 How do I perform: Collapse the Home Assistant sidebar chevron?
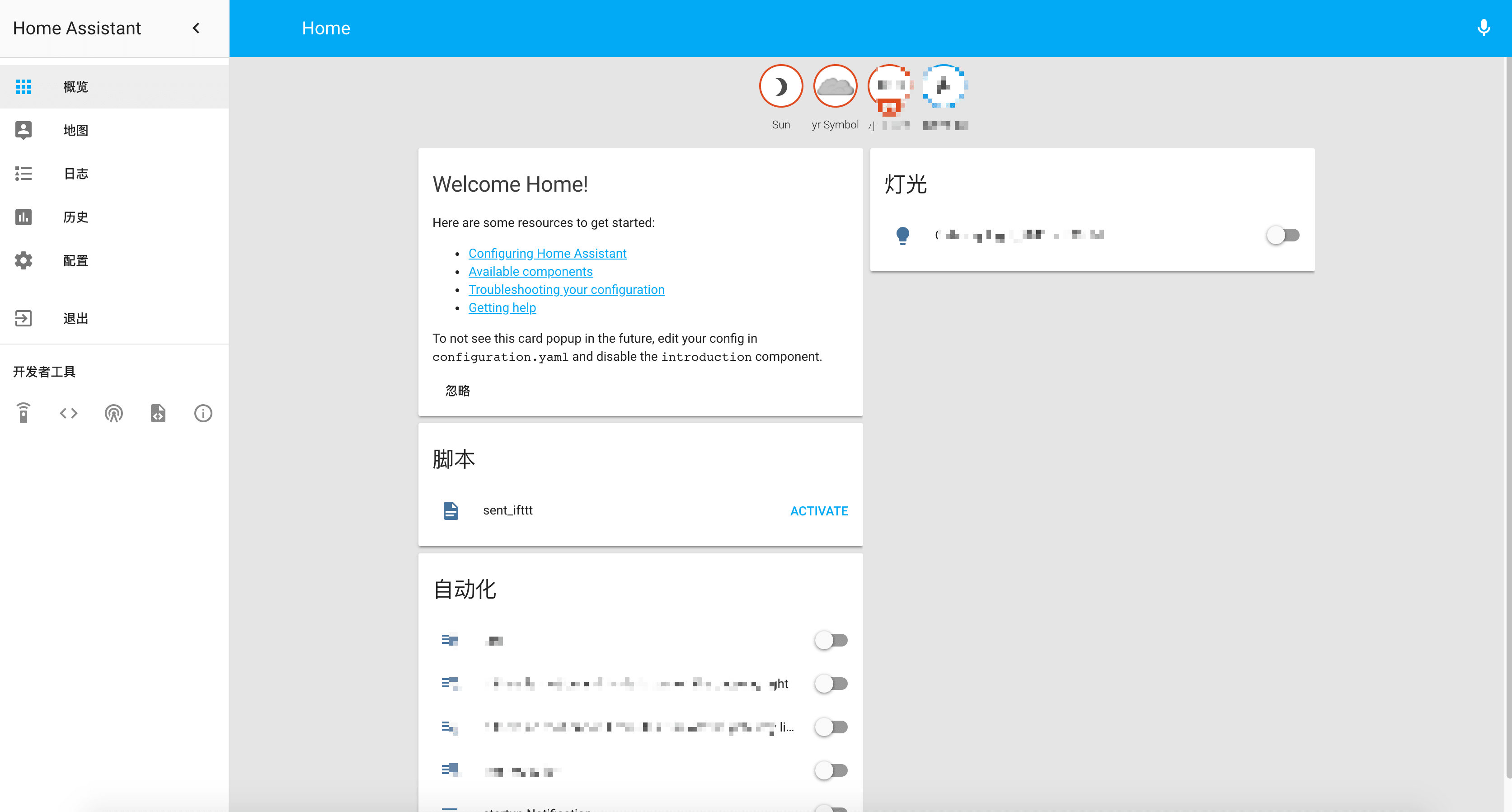pos(196,28)
